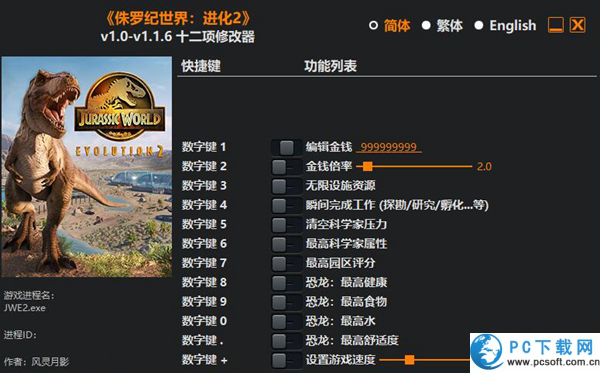Click the 进程ID label
600x373 pixels.
click(x=20, y=335)
